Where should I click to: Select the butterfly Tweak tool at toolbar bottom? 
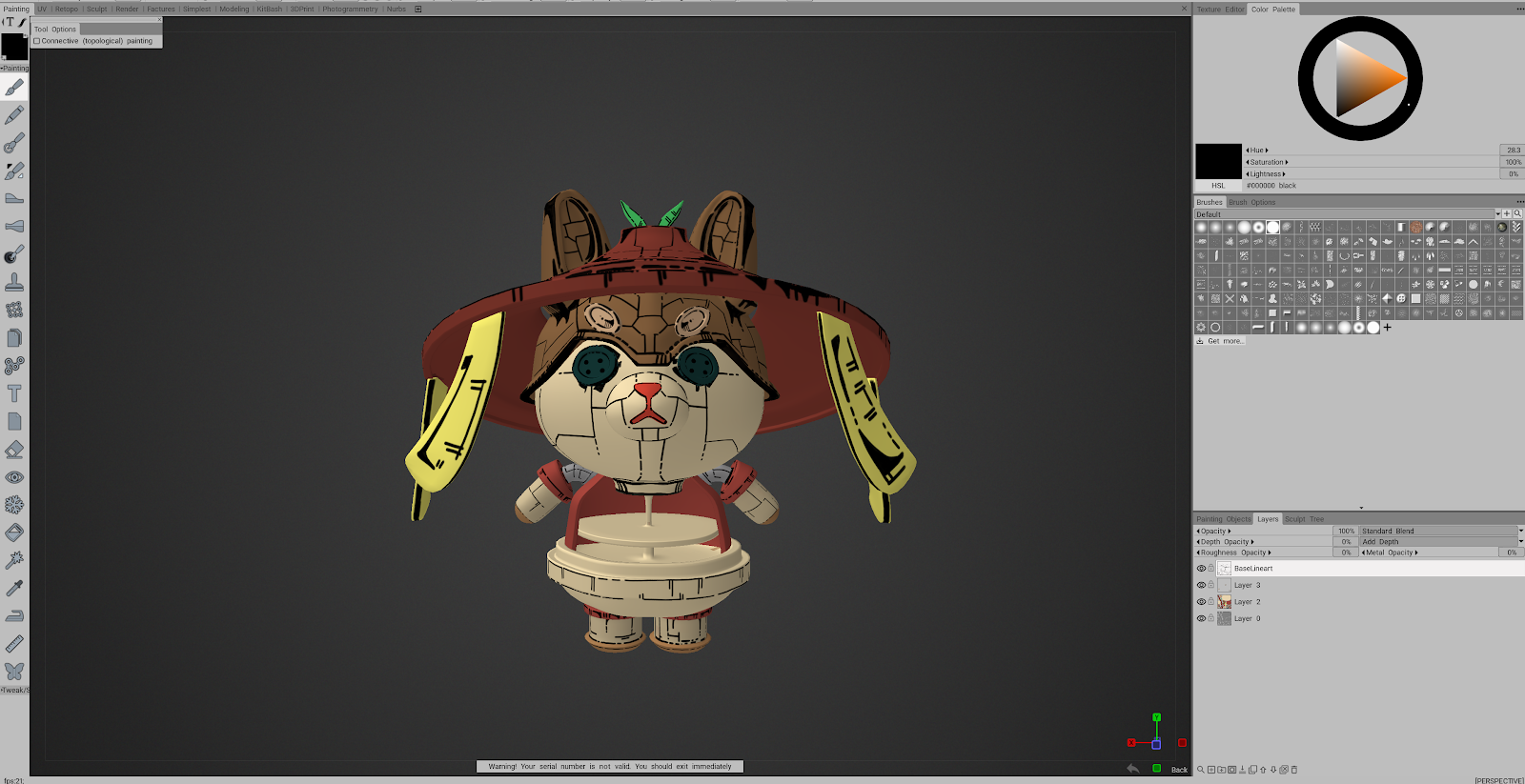click(x=14, y=672)
